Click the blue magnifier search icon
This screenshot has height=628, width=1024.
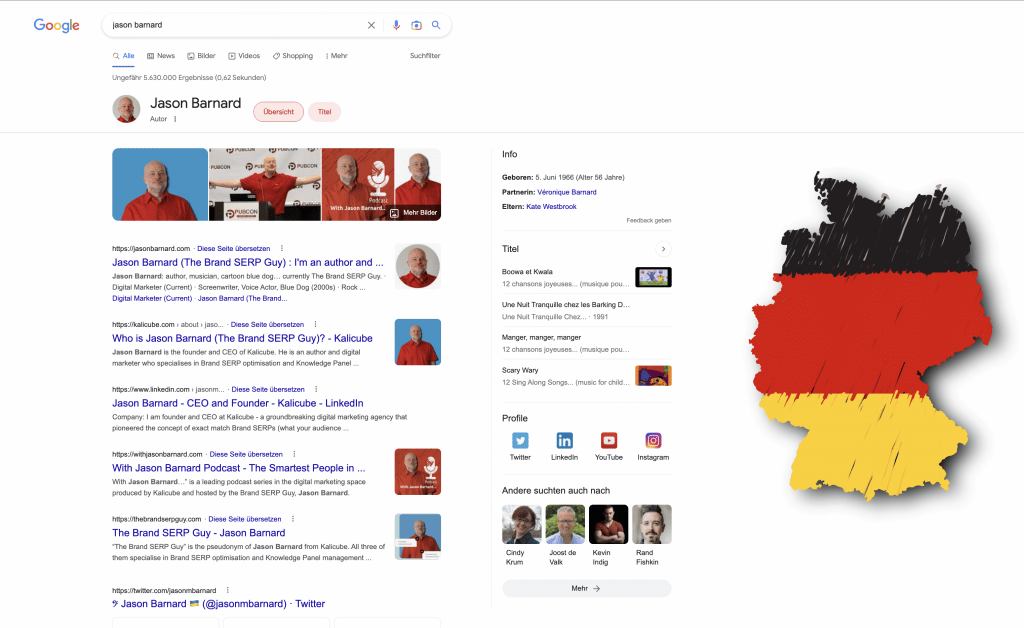[436, 25]
